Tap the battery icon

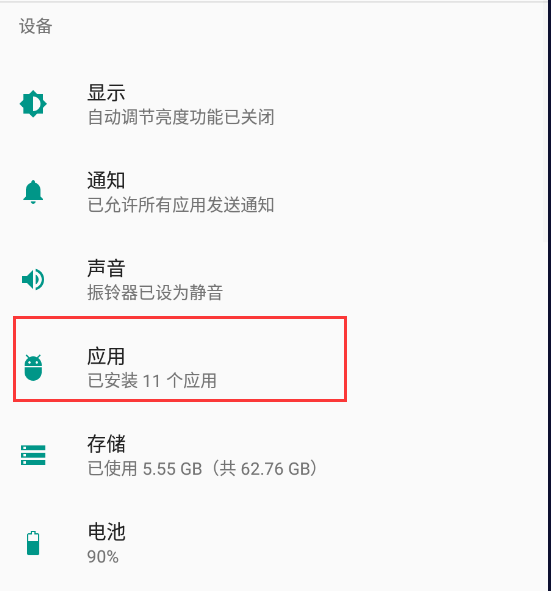[33, 543]
